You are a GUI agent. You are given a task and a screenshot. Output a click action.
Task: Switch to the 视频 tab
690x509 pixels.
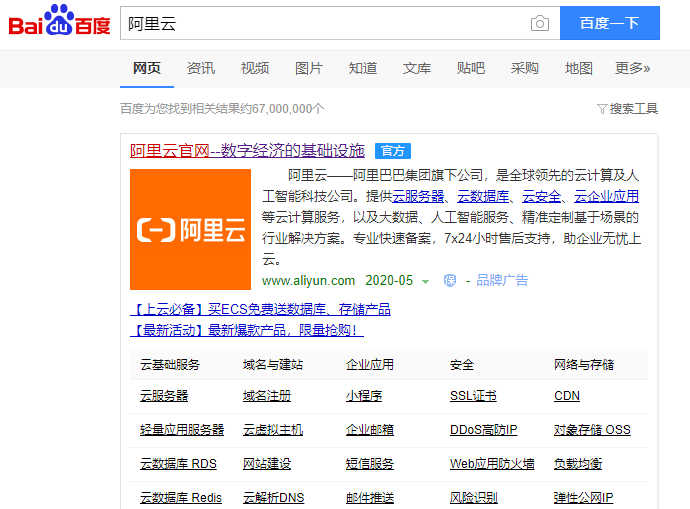255,68
